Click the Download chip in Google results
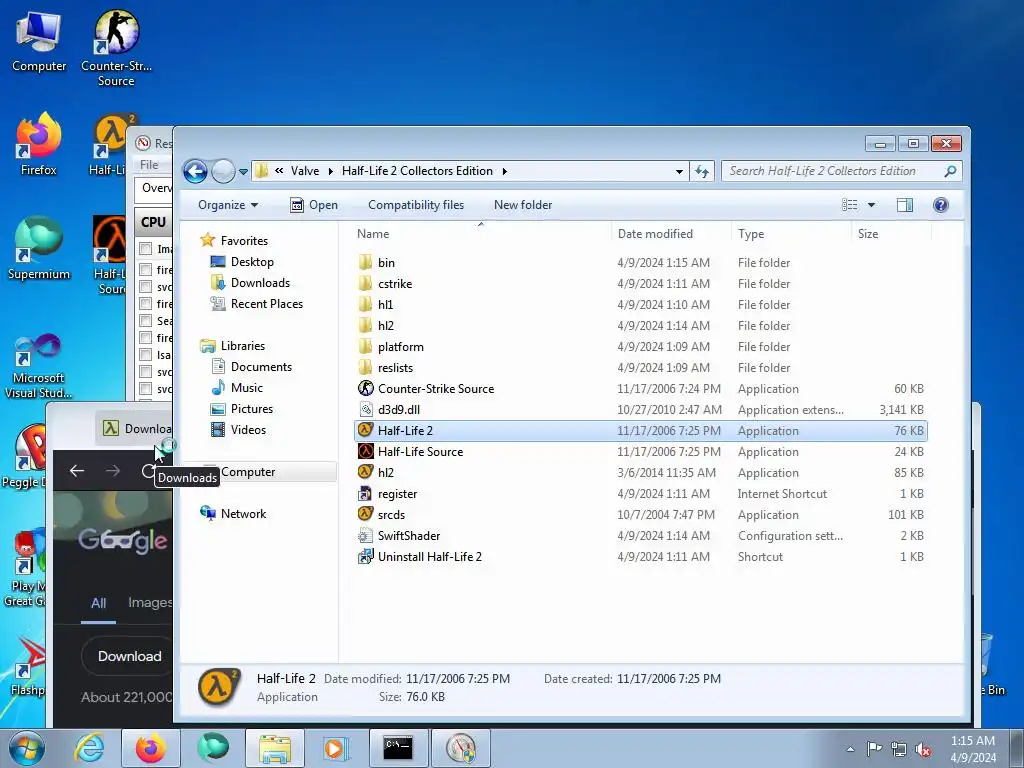 pos(129,656)
